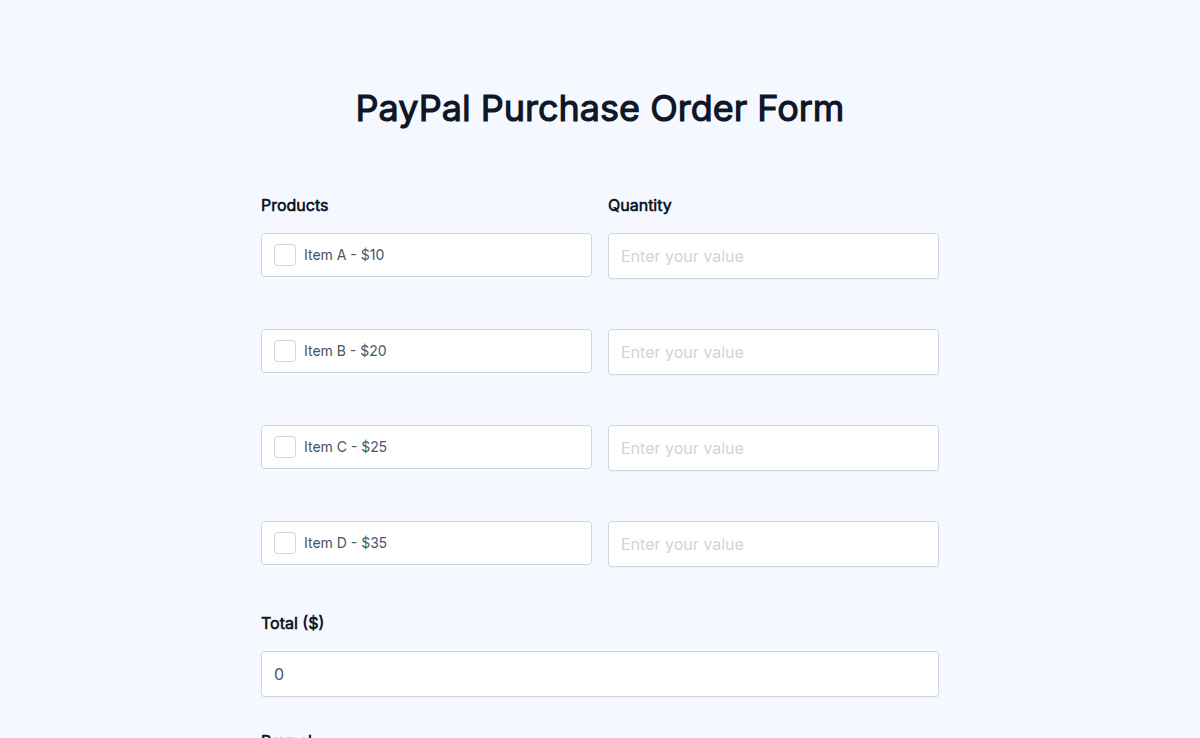Click the topmost "Enter your value" placeholder box
This screenshot has width=1200, height=738.
772,256
